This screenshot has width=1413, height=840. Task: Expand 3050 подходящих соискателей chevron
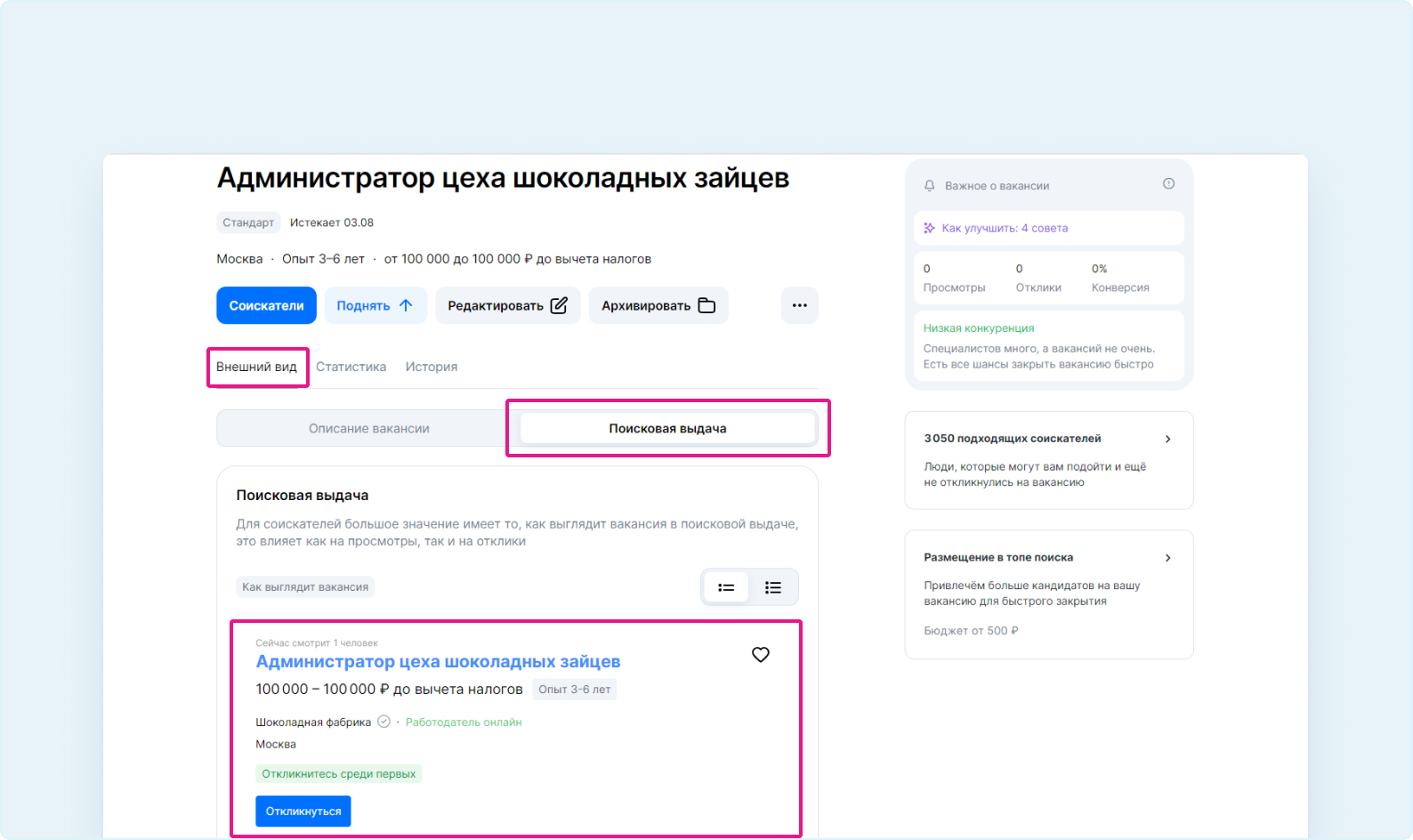point(1168,439)
